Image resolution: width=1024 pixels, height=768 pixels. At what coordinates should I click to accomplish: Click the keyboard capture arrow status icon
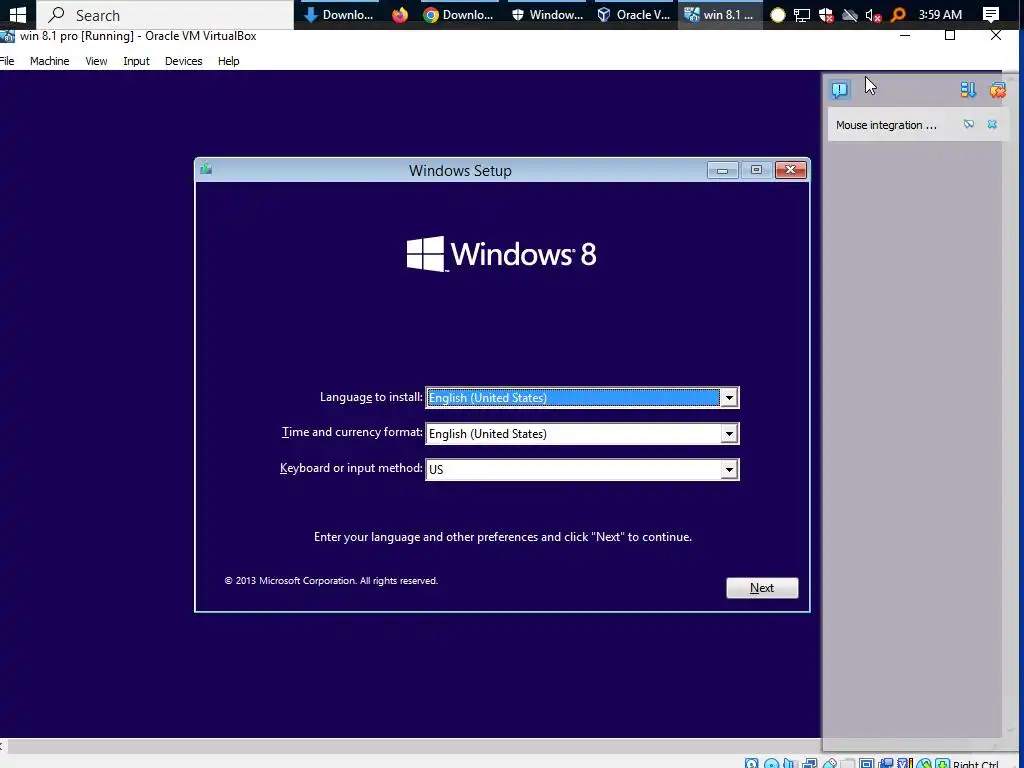pyautogui.click(x=942, y=763)
